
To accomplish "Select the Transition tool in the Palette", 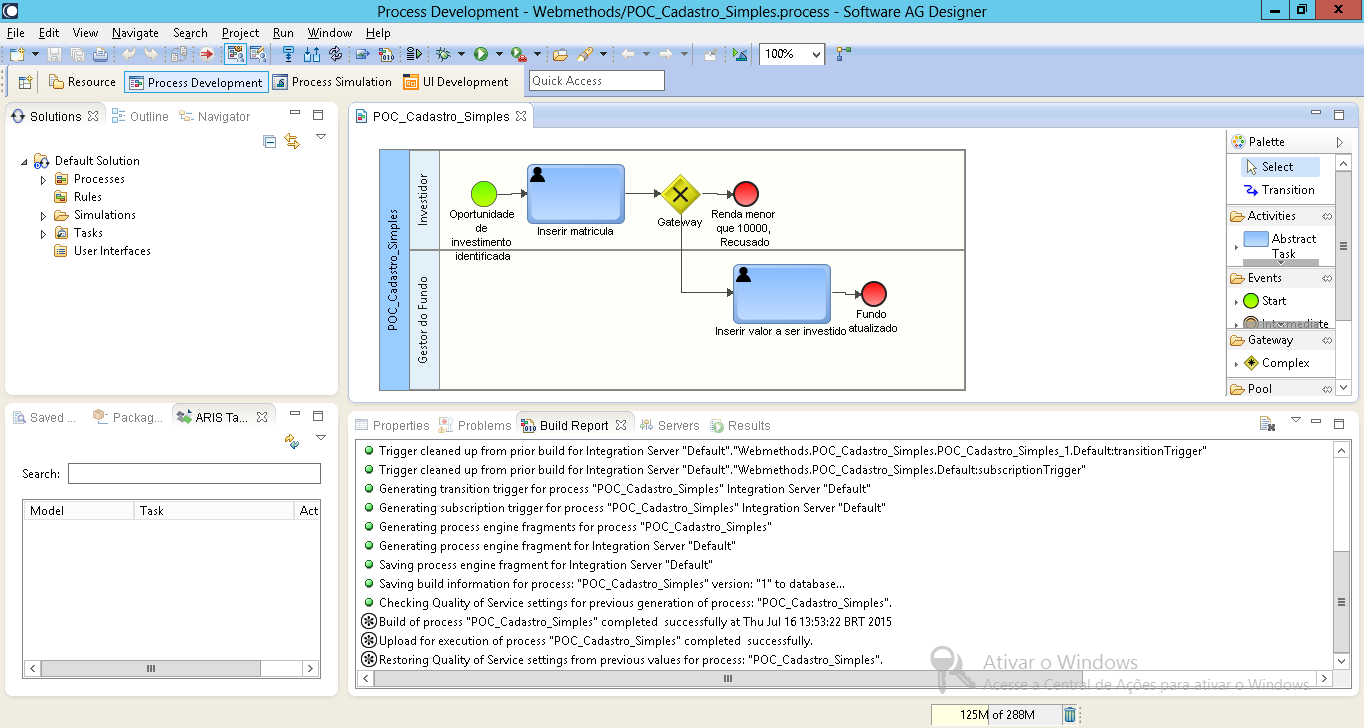I will point(1286,189).
